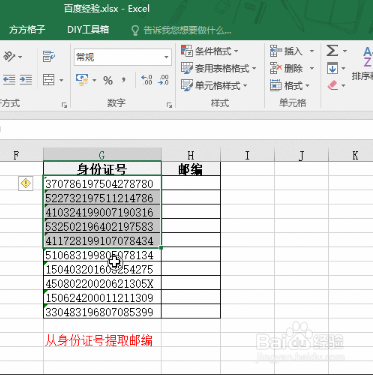Open the 格式 cells menu

click(290, 85)
